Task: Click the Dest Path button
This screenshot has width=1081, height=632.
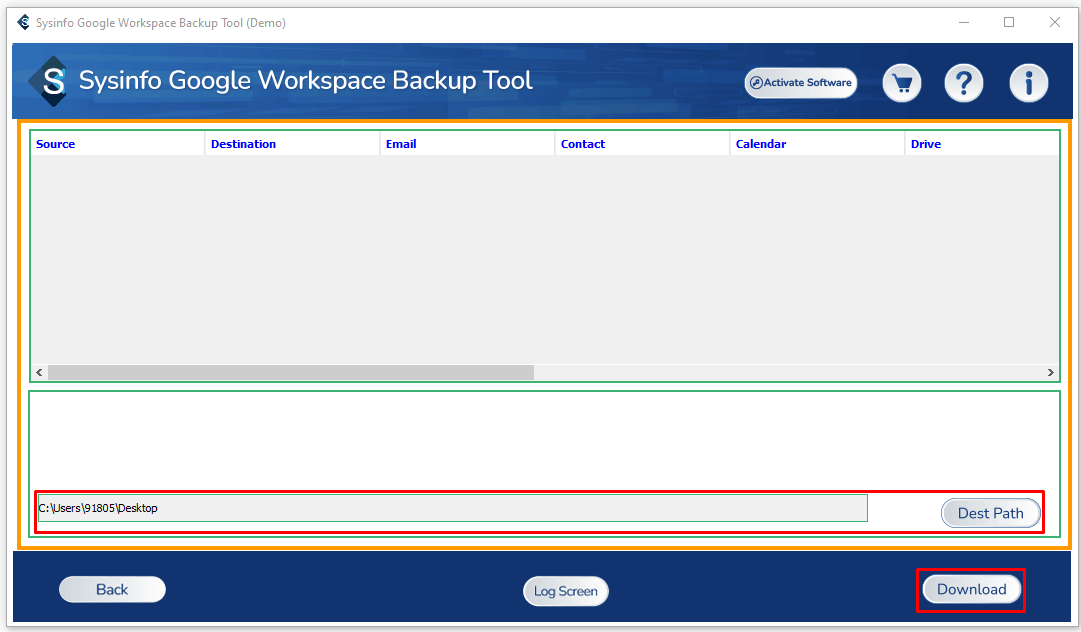Action: [991, 513]
